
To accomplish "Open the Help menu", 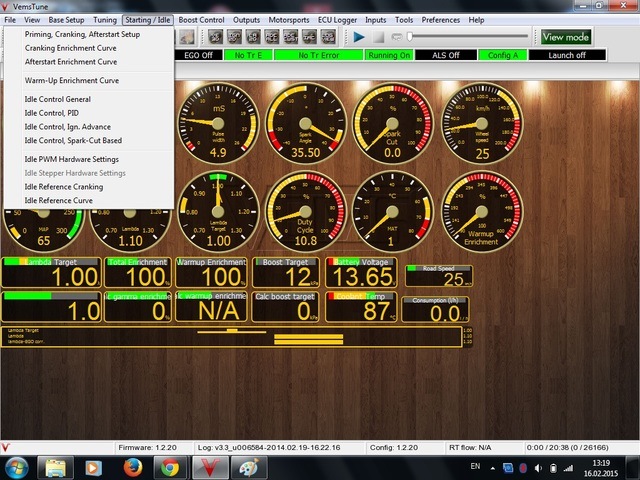I will (476, 20).
